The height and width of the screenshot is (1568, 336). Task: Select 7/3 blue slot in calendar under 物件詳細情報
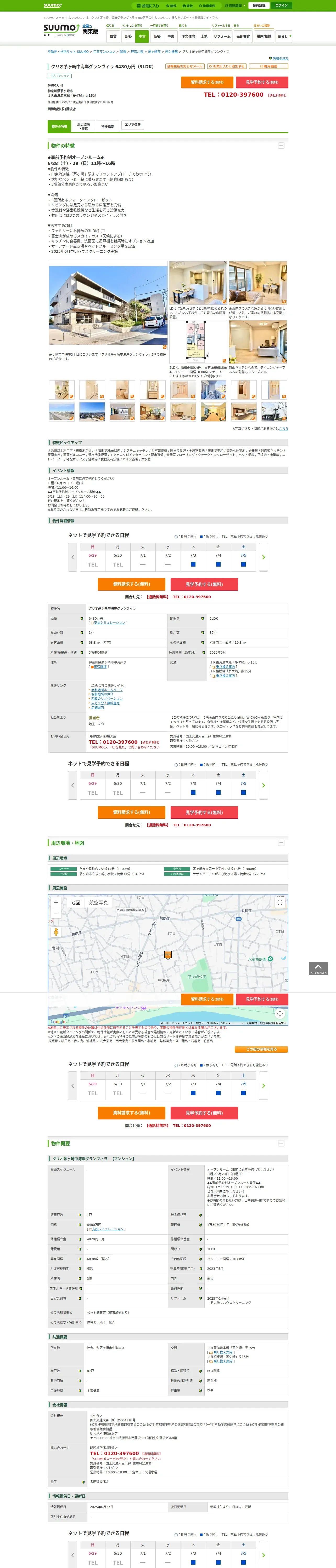(193, 565)
